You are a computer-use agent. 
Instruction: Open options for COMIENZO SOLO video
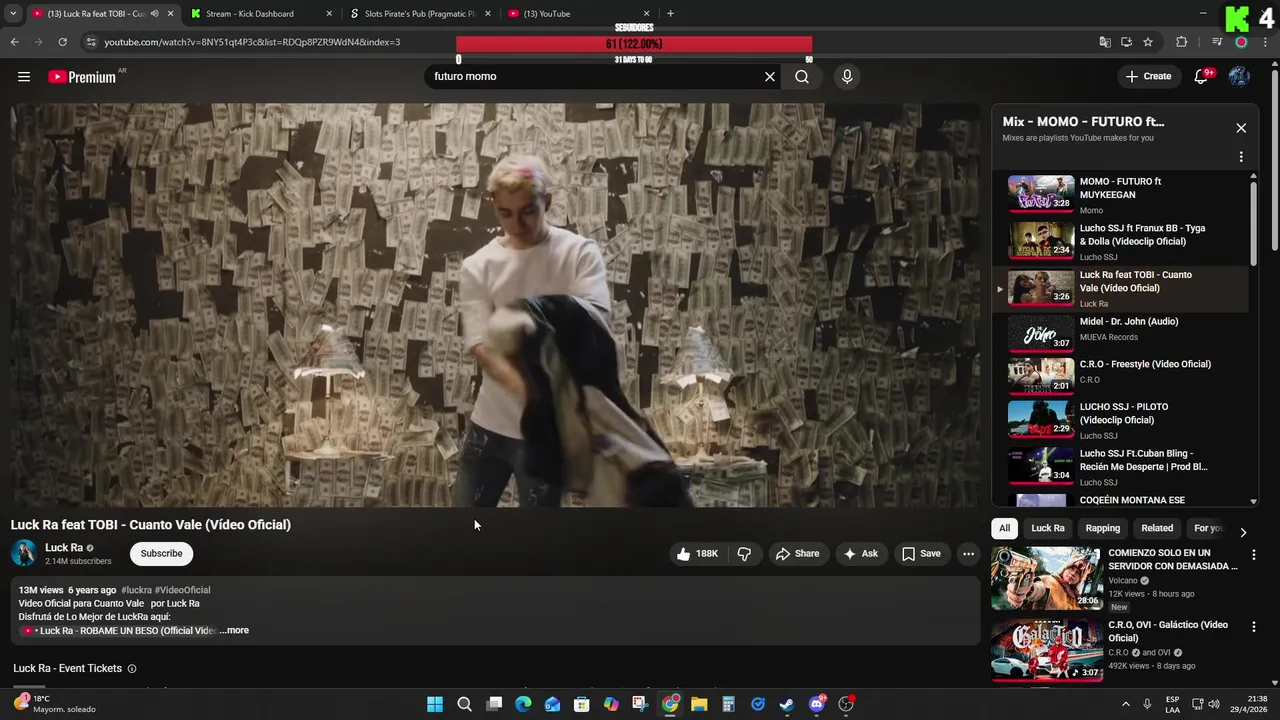coord(1253,555)
